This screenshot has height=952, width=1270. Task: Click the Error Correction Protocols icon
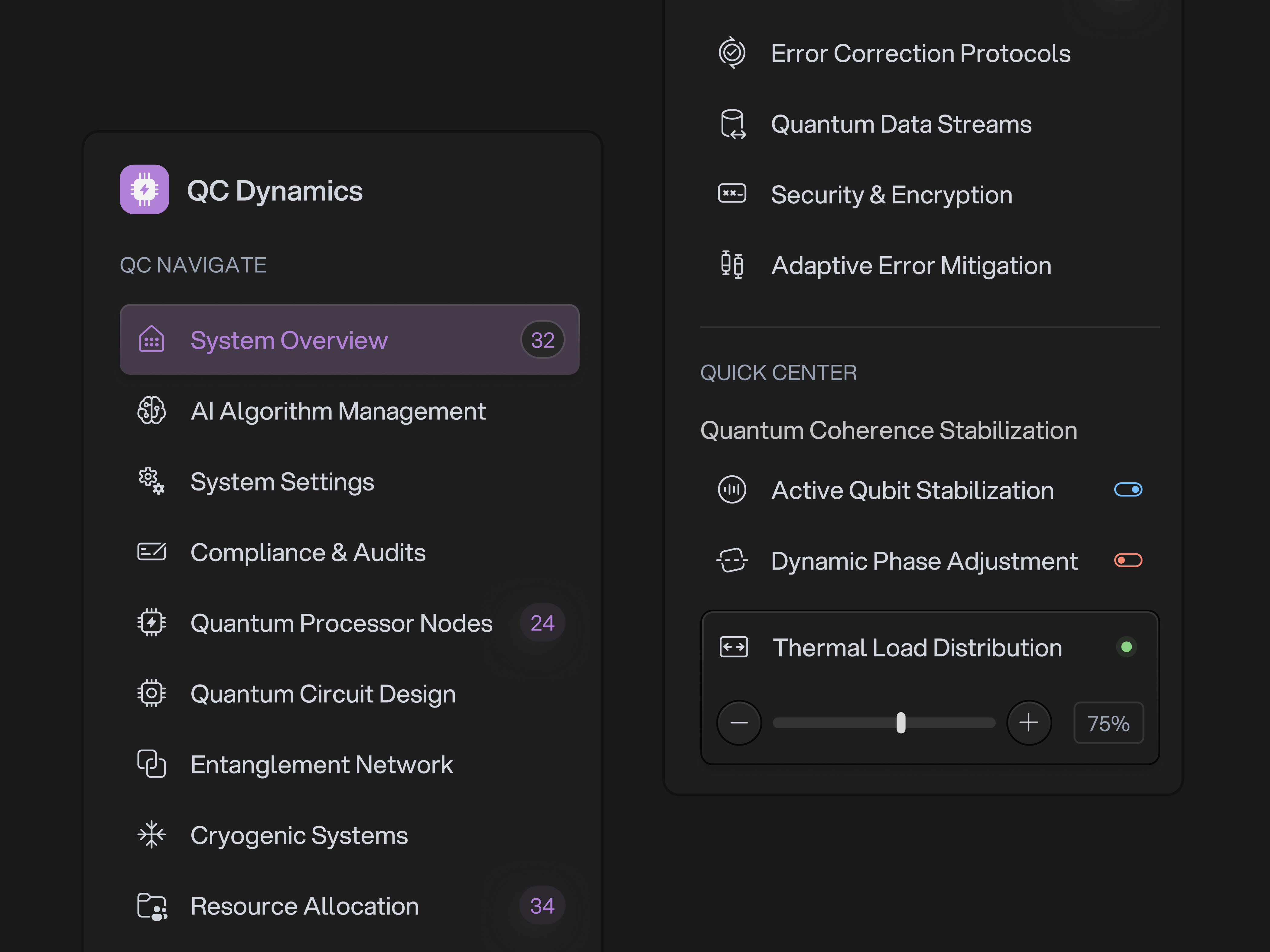coord(732,52)
